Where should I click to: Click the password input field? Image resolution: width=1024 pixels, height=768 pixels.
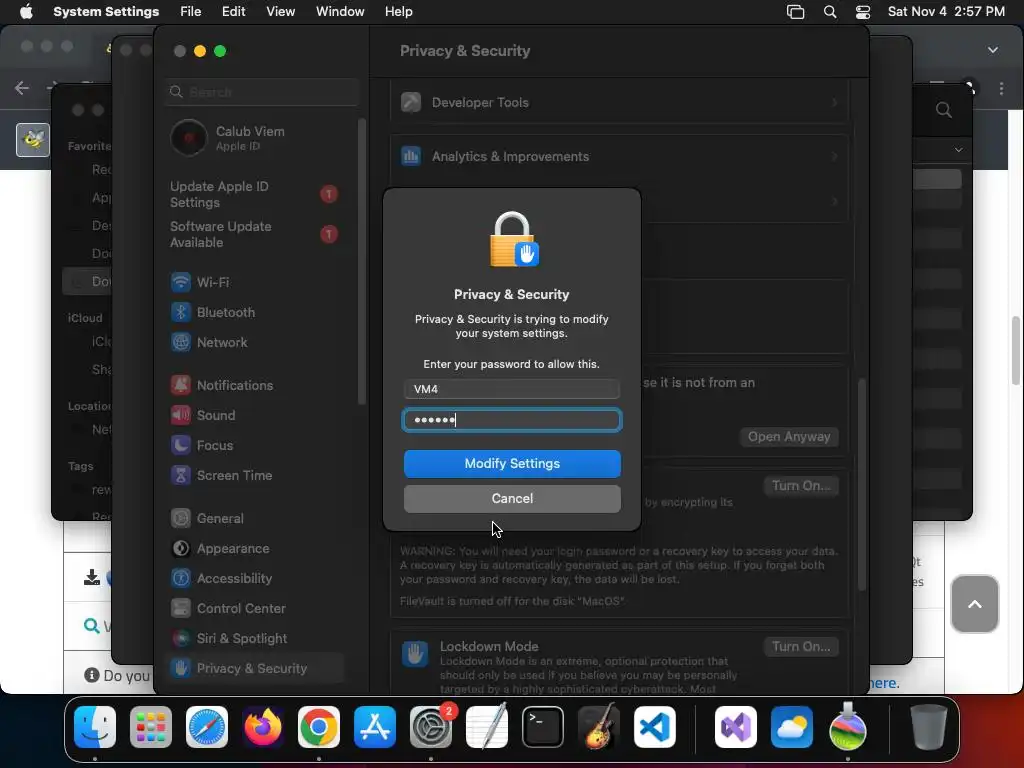pyautogui.click(x=512, y=420)
